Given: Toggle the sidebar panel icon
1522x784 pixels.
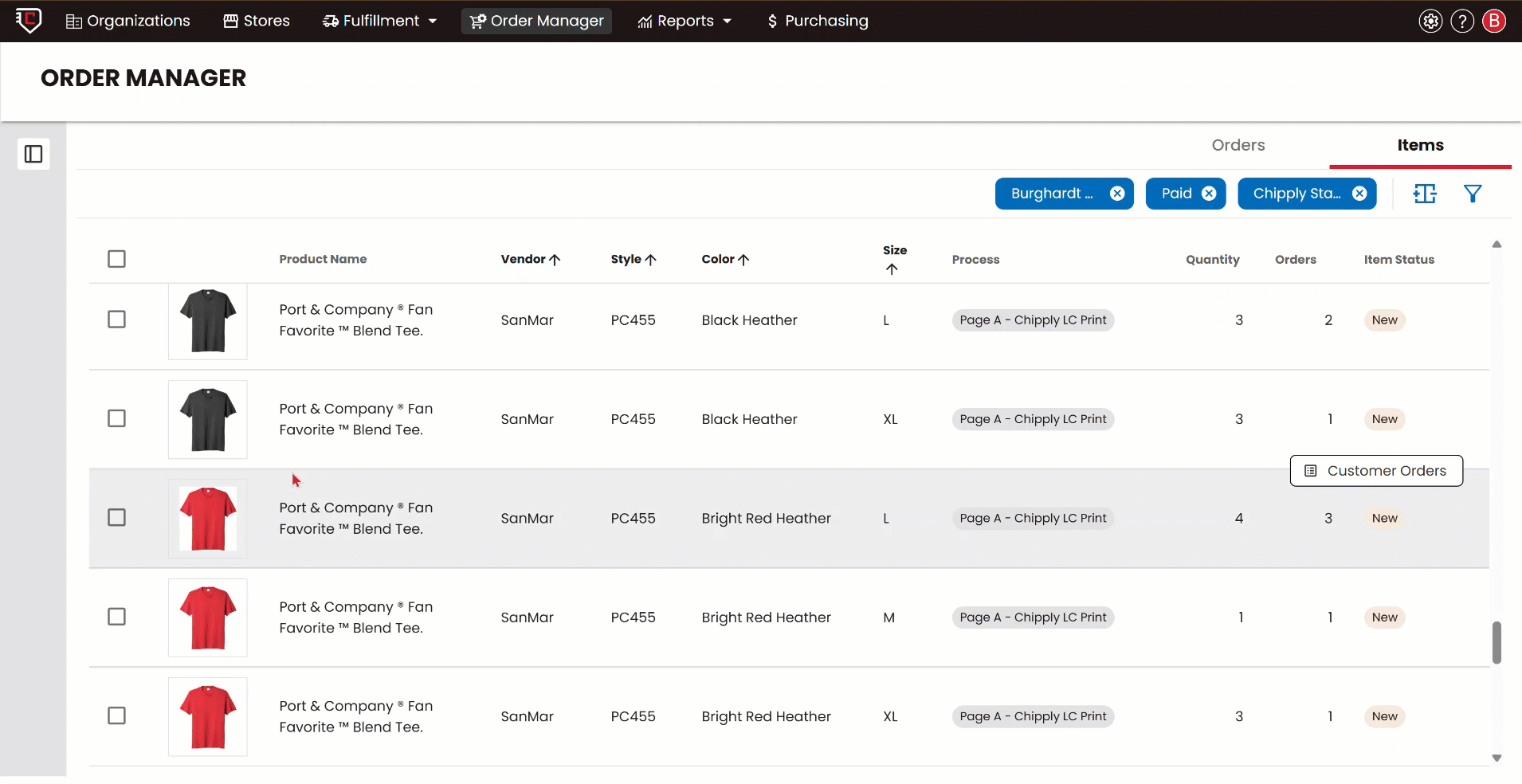Looking at the screenshot, I should click(x=33, y=154).
